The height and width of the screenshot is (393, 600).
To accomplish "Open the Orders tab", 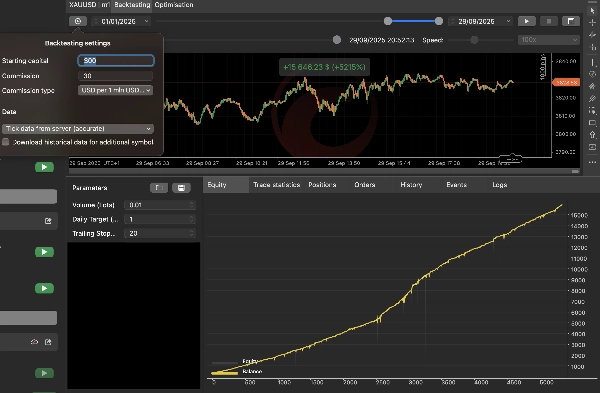I will click(x=365, y=185).
